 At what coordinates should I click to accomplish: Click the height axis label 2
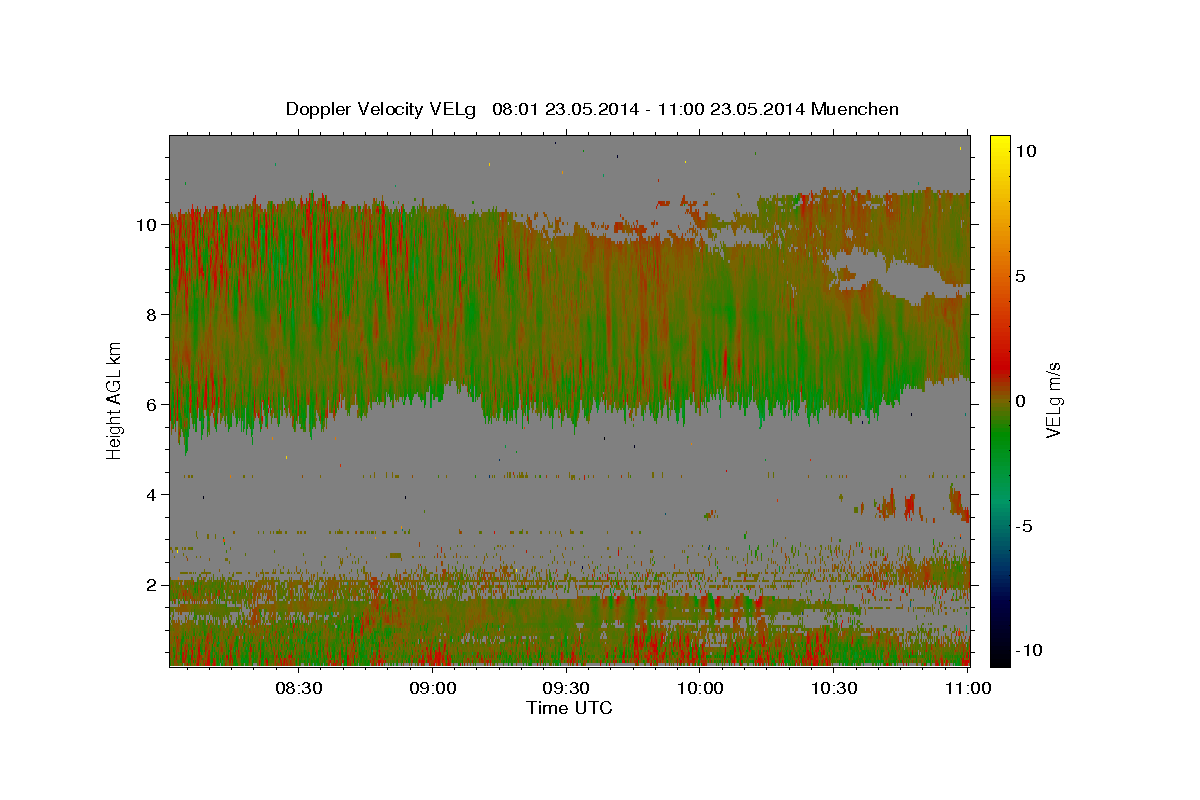pos(151,584)
